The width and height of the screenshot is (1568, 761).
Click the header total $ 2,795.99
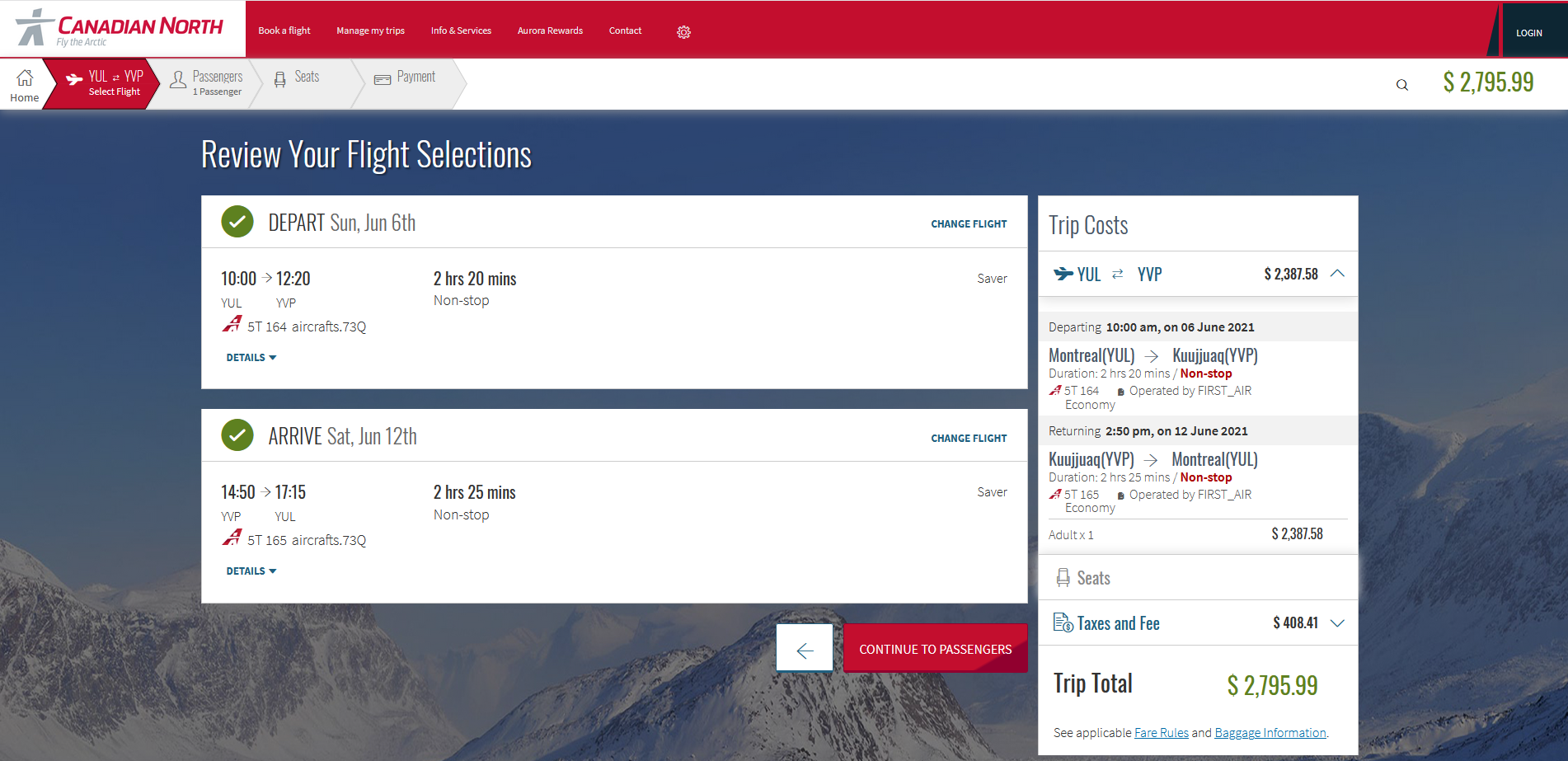(1488, 82)
